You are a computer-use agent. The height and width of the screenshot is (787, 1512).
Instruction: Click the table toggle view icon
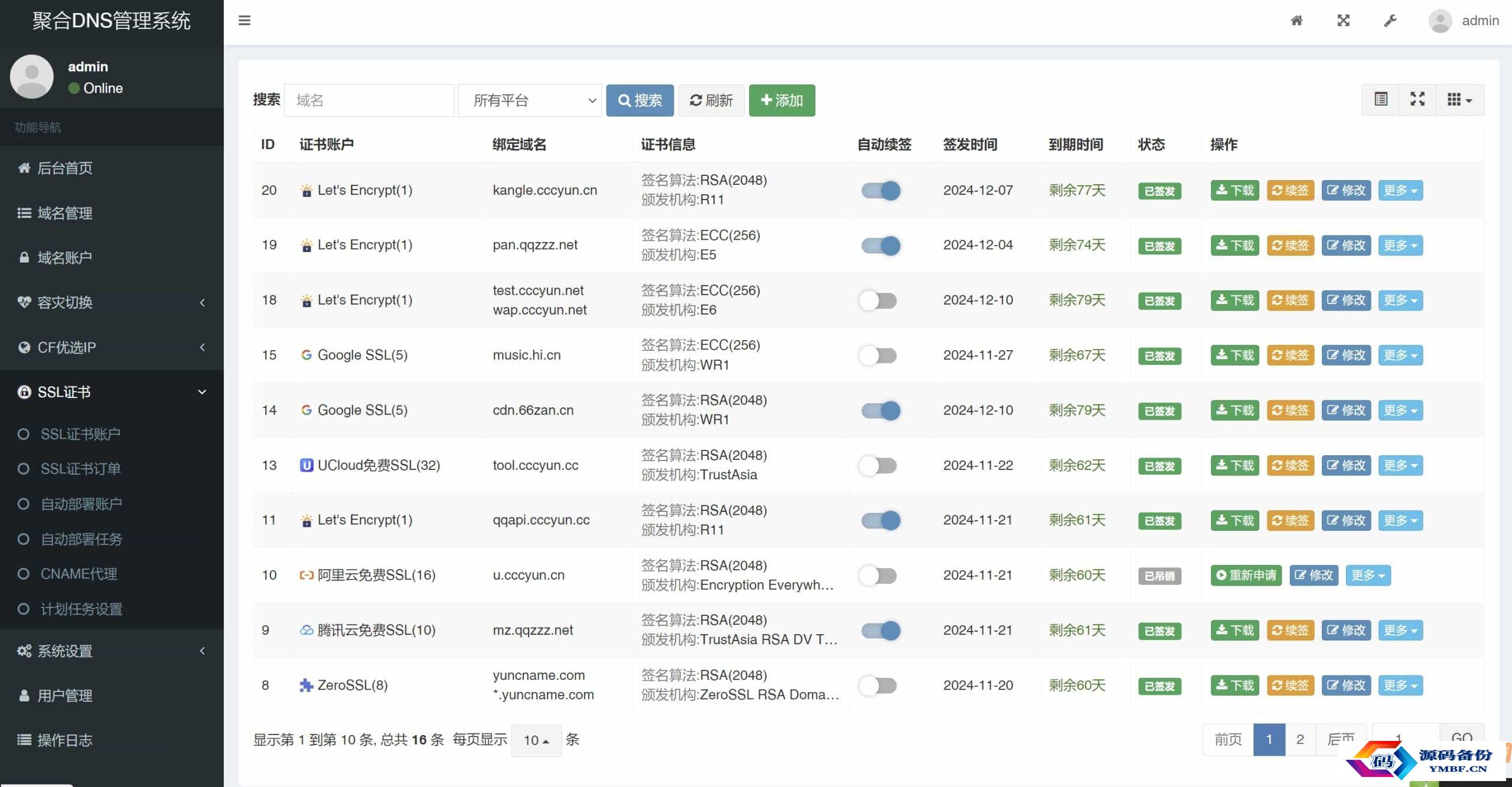pyautogui.click(x=1380, y=99)
